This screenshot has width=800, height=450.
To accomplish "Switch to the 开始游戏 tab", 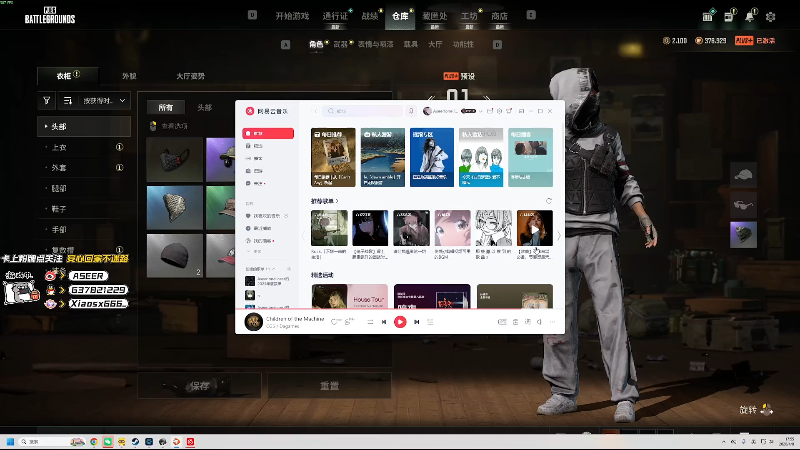I will tap(292, 16).
